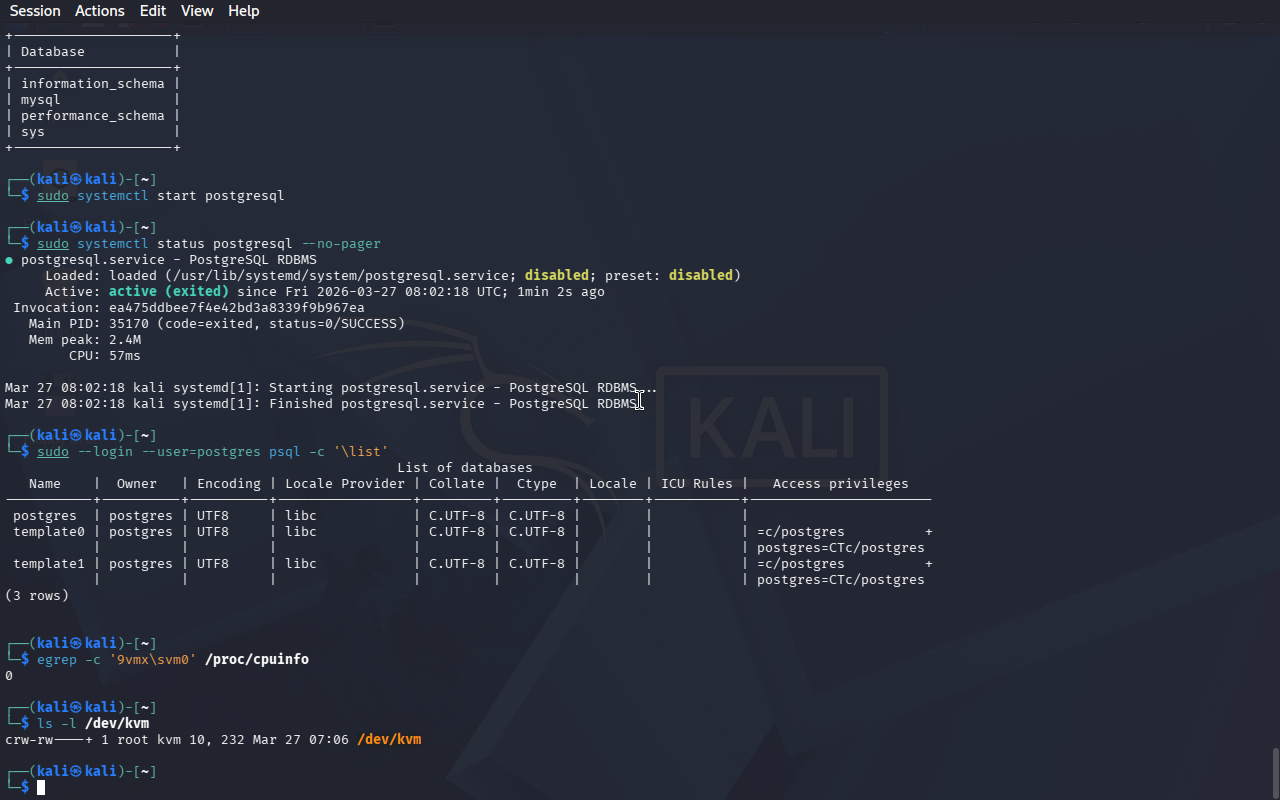
Task: Click /proc/cpuinfo in the egrep command
Action: 257,660
